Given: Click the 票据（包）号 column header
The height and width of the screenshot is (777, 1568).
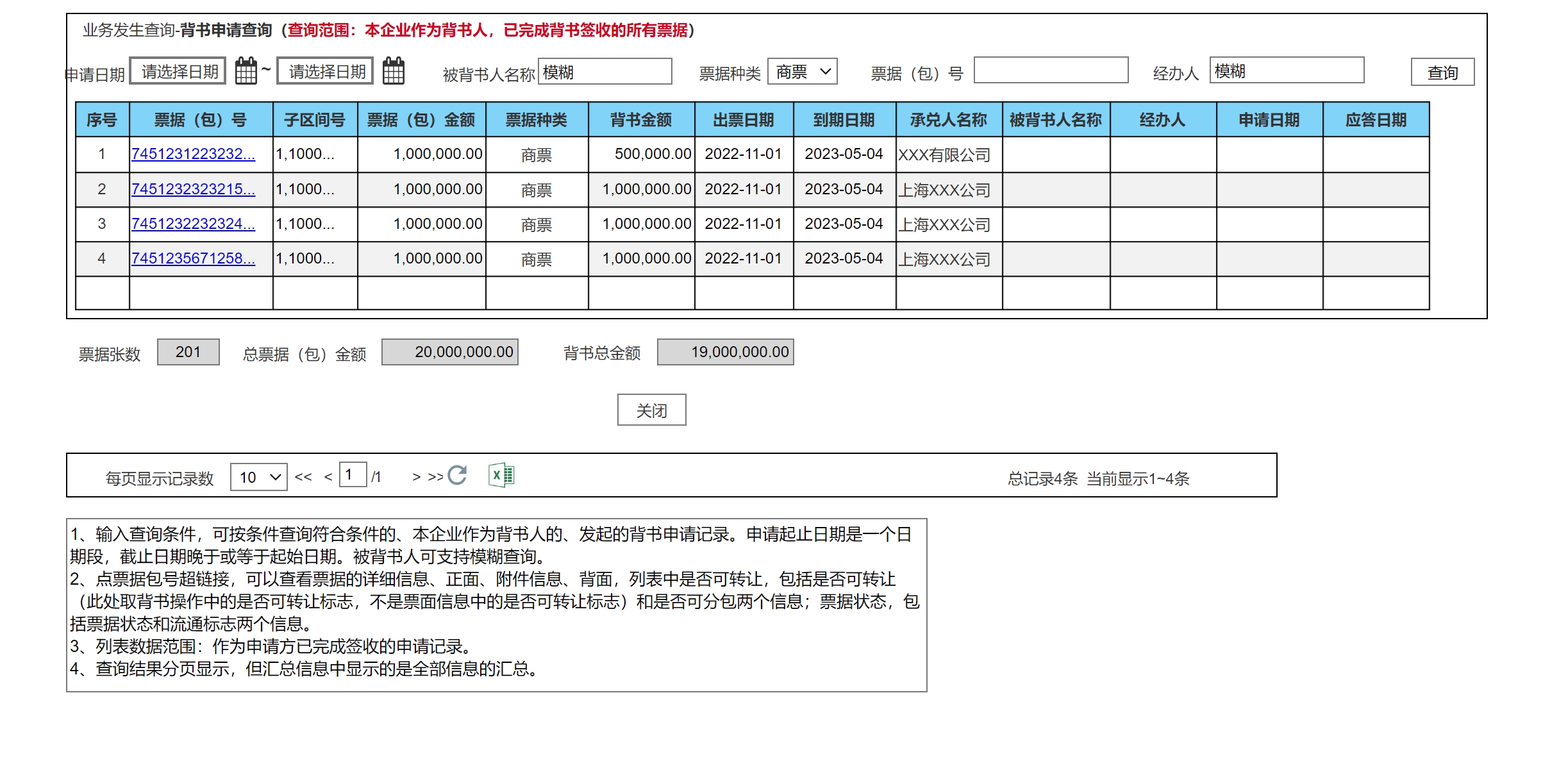Looking at the screenshot, I should [201, 119].
